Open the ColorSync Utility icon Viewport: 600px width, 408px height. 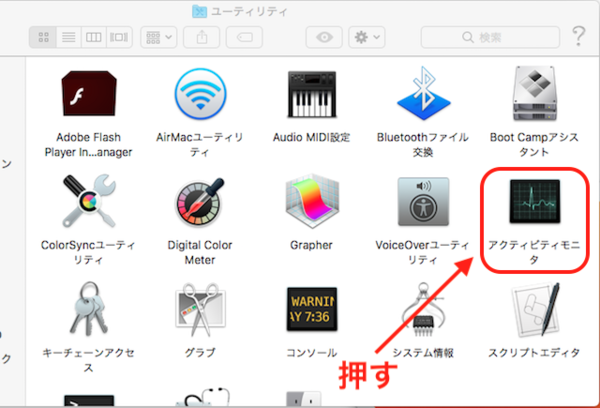tap(89, 201)
